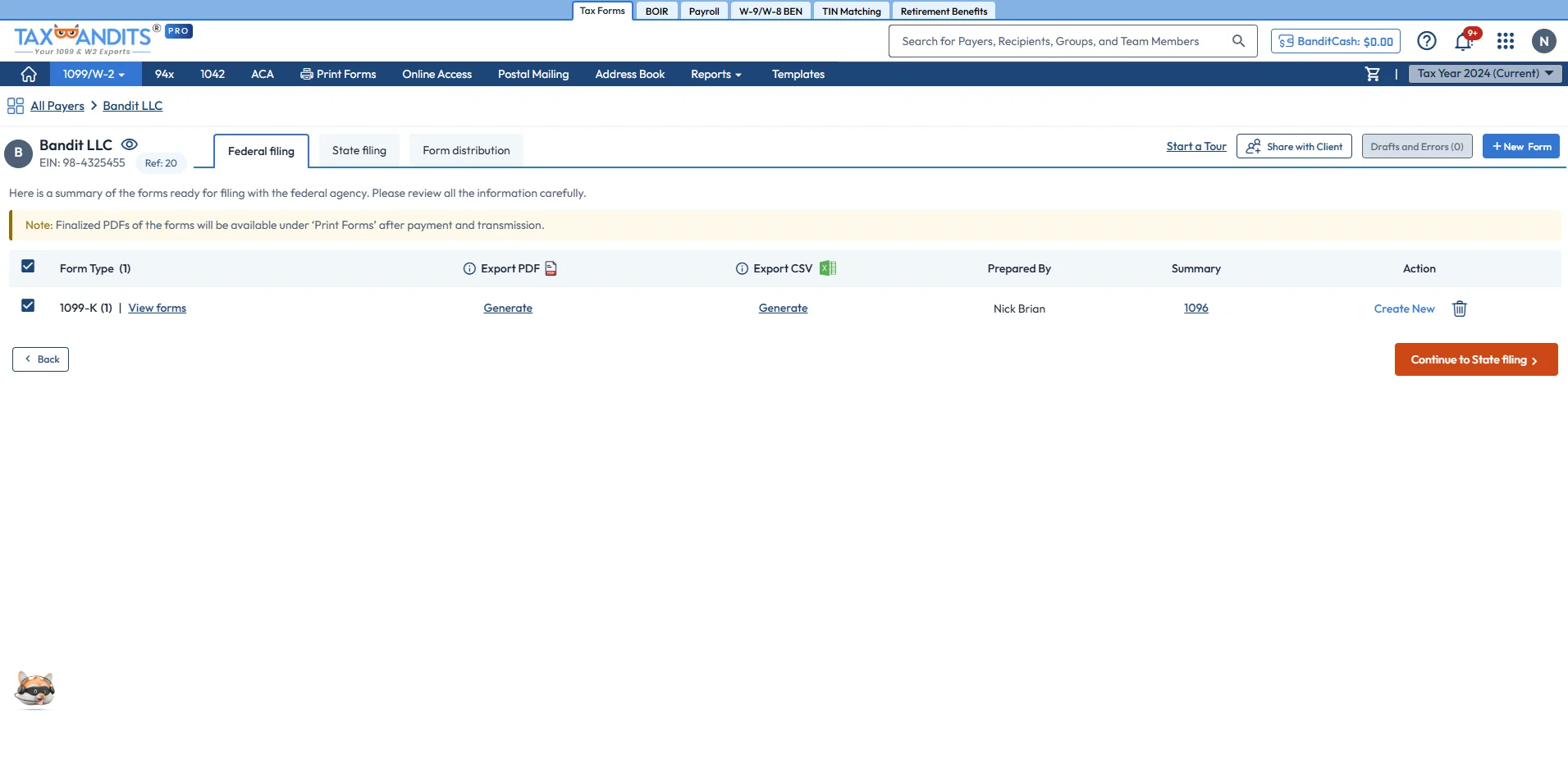Switch to the Payroll top tab
This screenshot has width=1568, height=768.
tap(704, 11)
